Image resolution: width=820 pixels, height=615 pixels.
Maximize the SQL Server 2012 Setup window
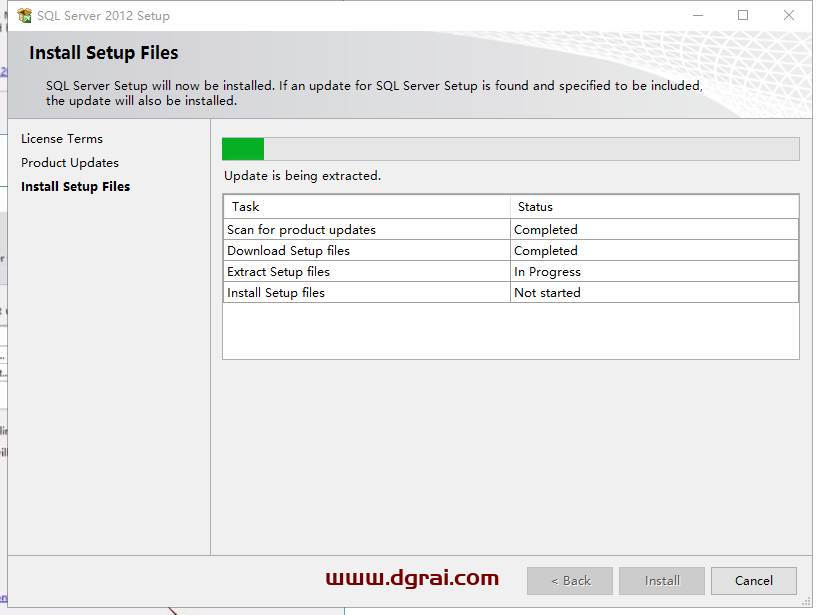click(743, 16)
